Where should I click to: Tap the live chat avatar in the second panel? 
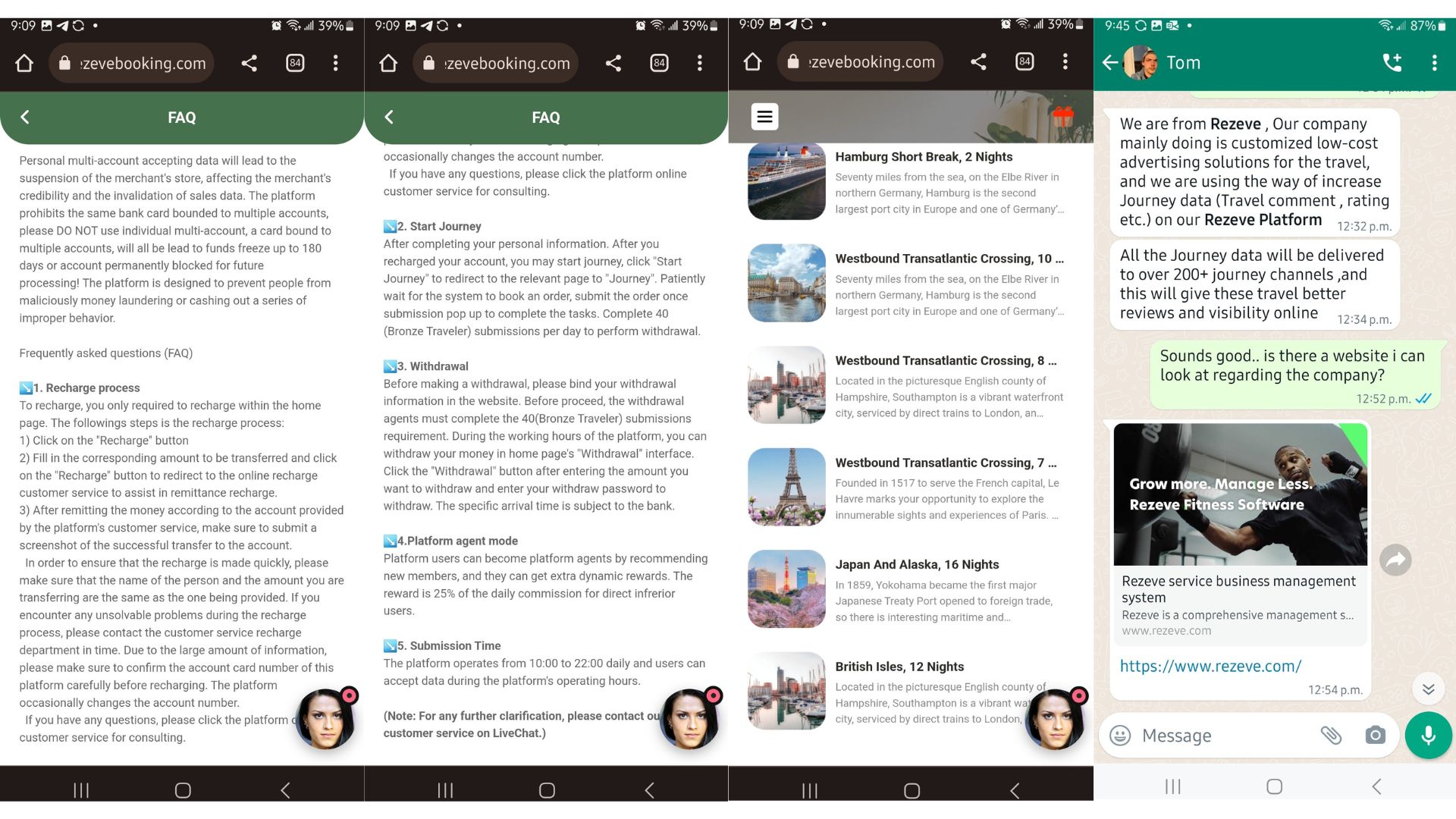click(x=691, y=717)
